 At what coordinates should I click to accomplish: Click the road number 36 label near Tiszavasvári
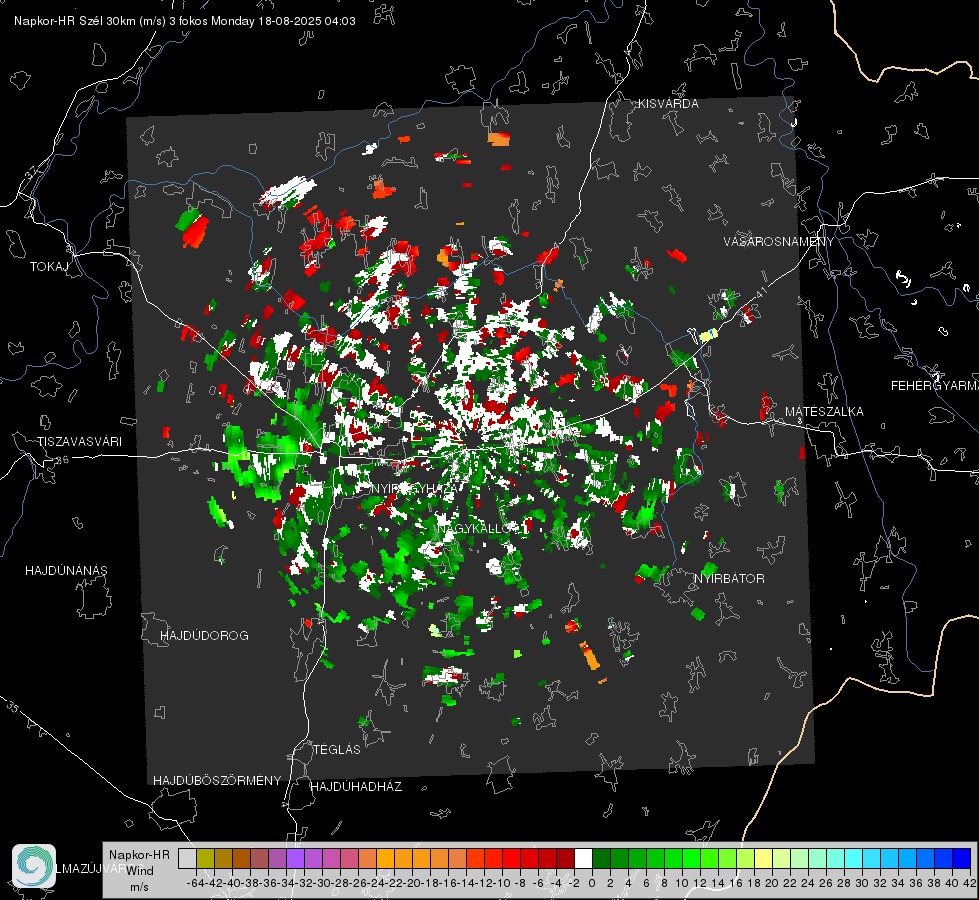click(x=62, y=460)
